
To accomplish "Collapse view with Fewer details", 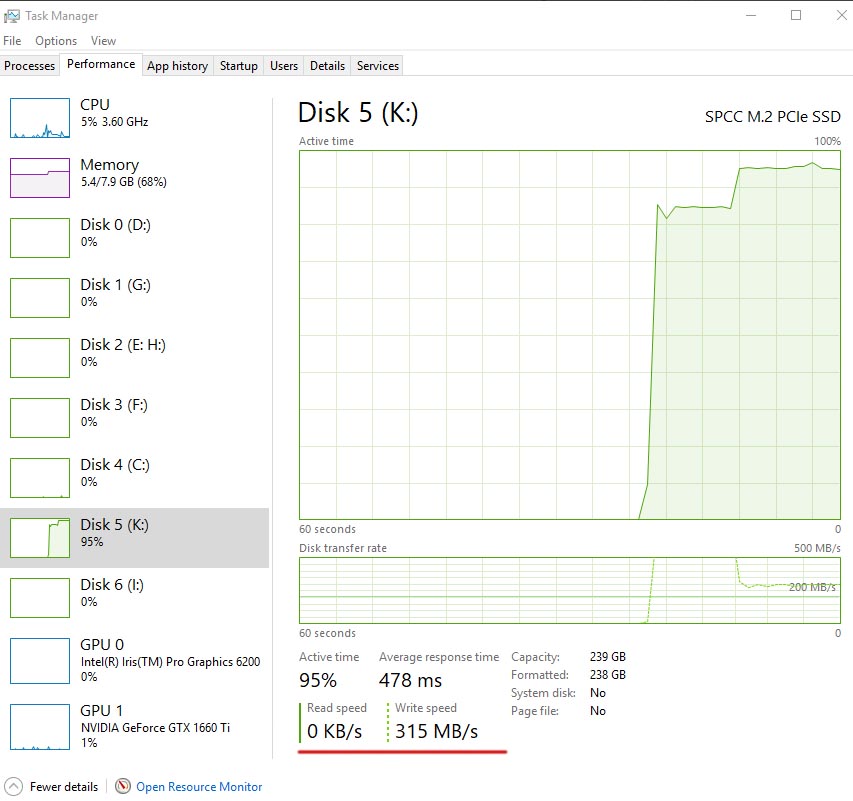I will point(54,787).
